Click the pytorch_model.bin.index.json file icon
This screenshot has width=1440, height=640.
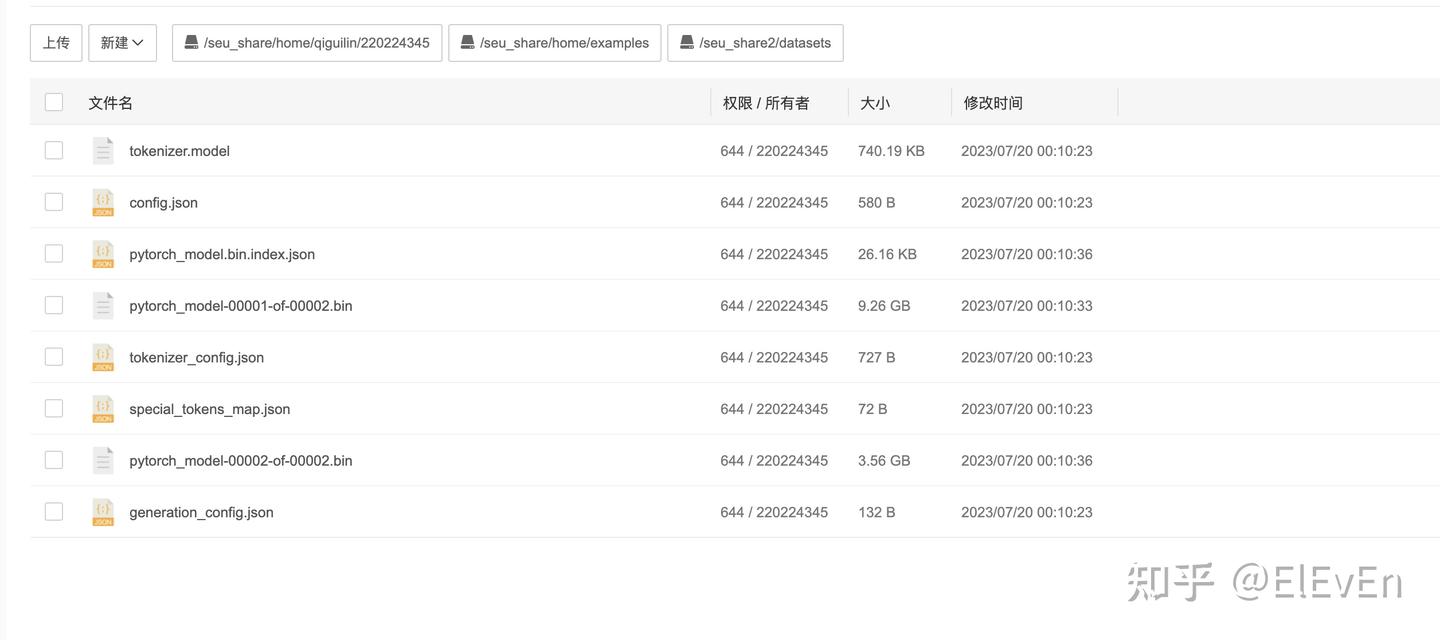103,254
